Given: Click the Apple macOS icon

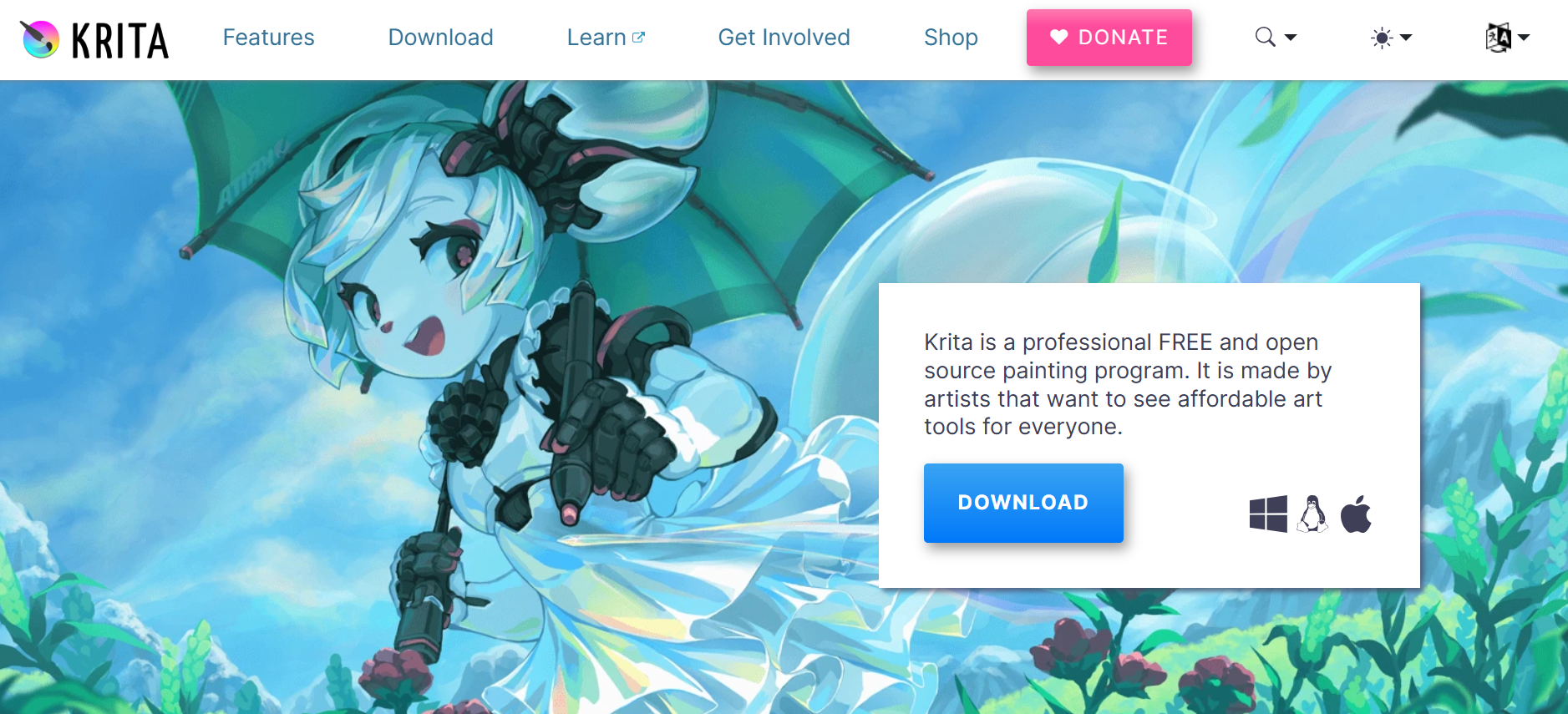Looking at the screenshot, I should (x=1356, y=514).
